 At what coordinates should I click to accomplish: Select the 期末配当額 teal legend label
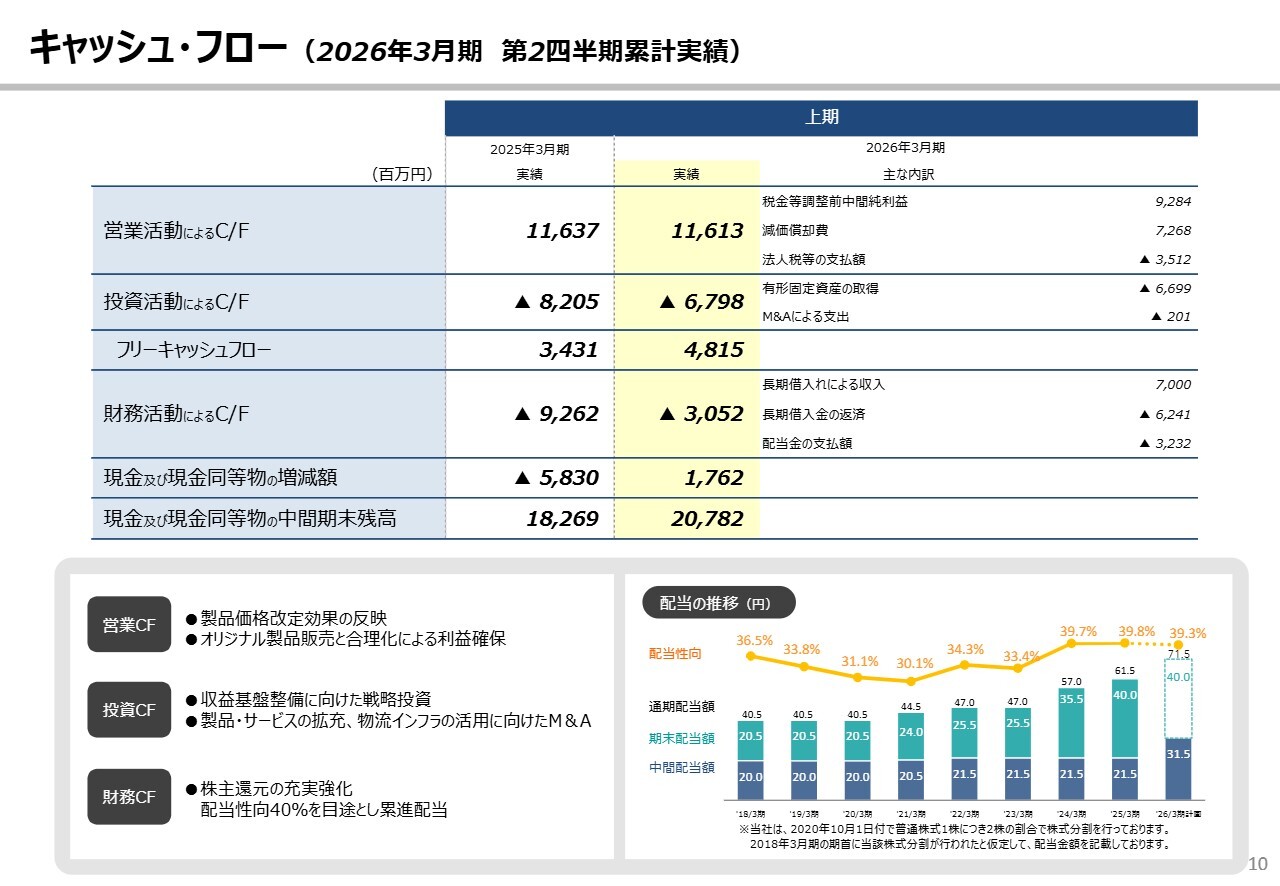(681, 738)
